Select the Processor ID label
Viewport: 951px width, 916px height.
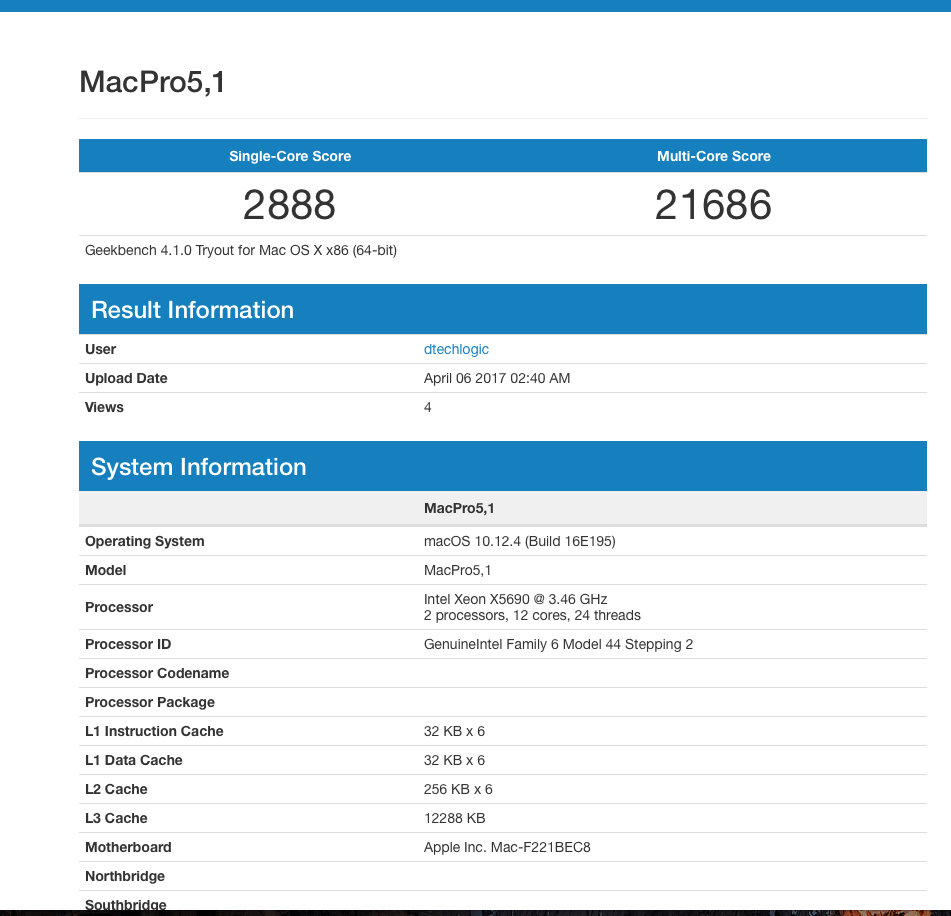128,644
